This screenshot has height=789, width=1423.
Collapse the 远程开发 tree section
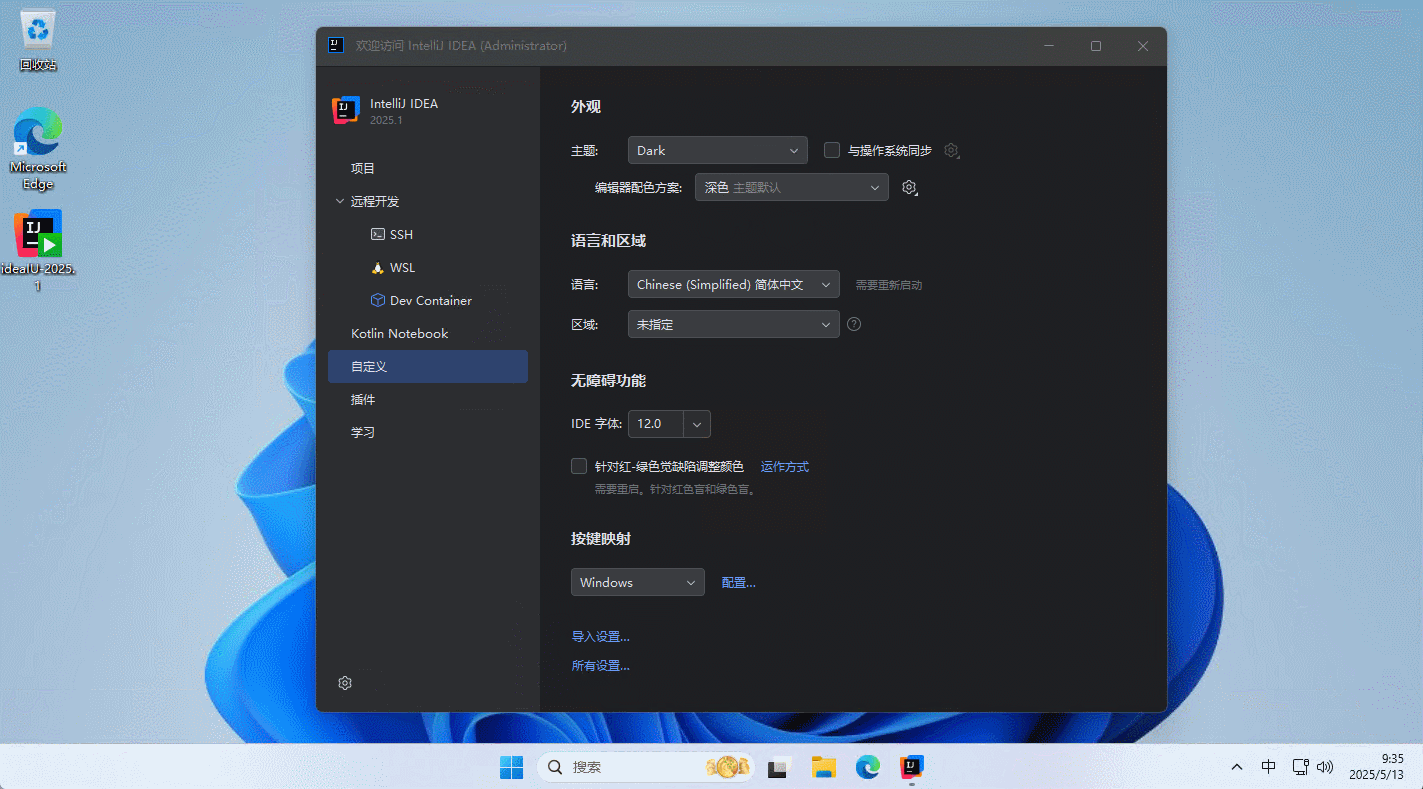click(340, 202)
